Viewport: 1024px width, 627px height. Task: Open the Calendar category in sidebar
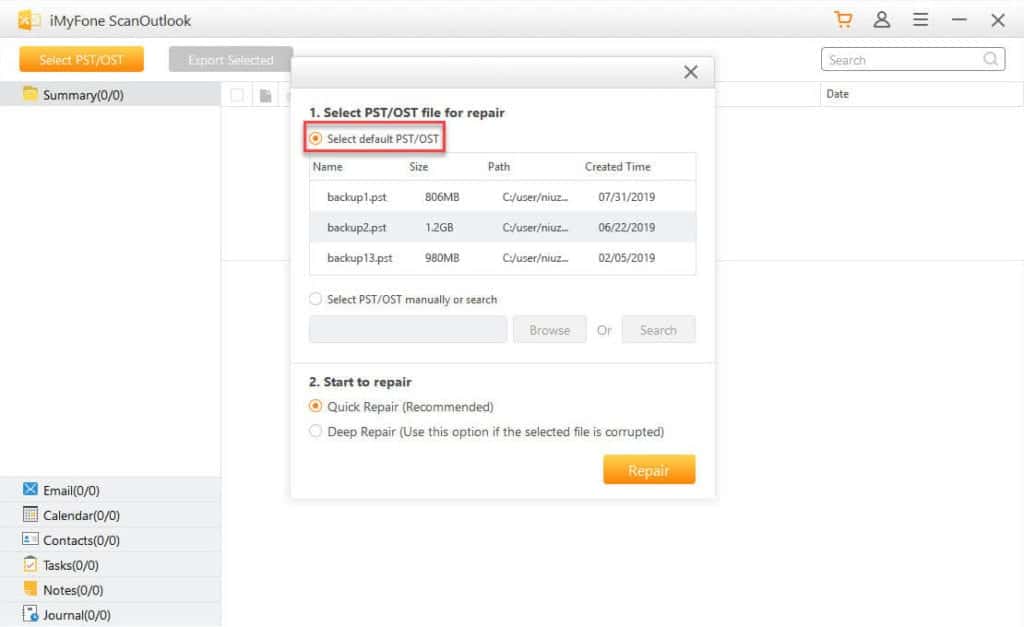(80, 515)
